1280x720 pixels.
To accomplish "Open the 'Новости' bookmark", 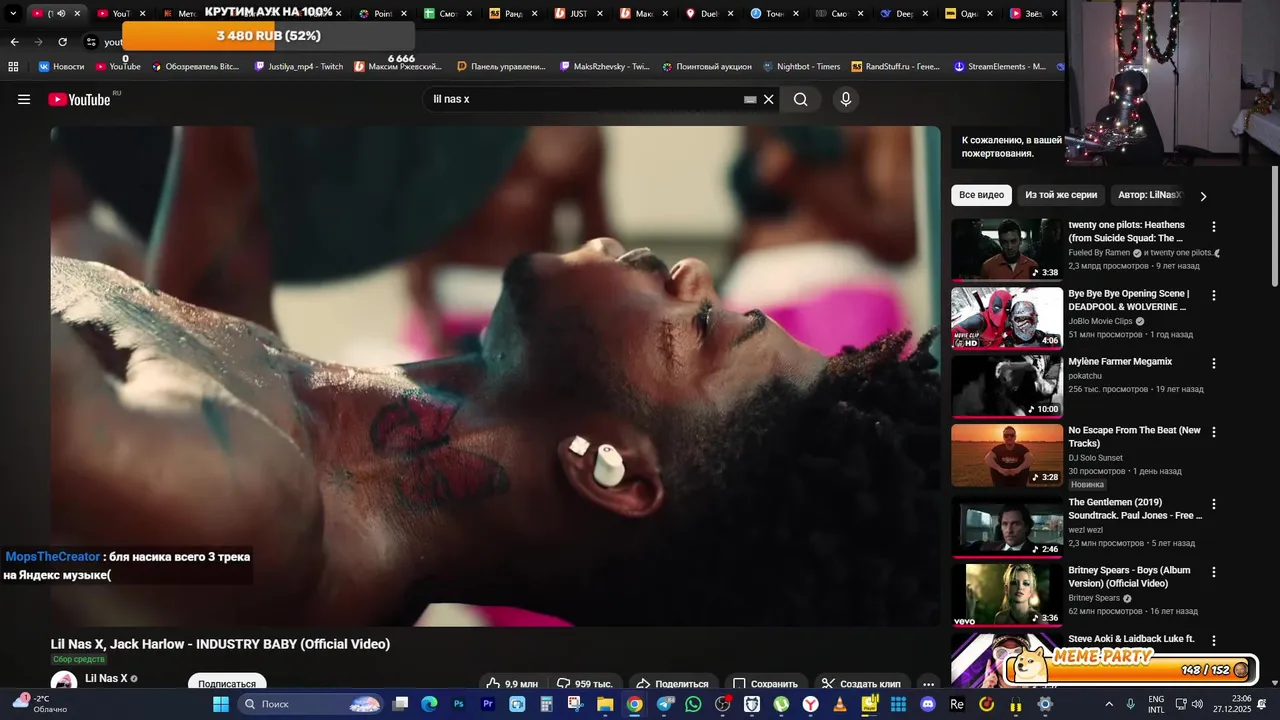I will [x=61, y=67].
